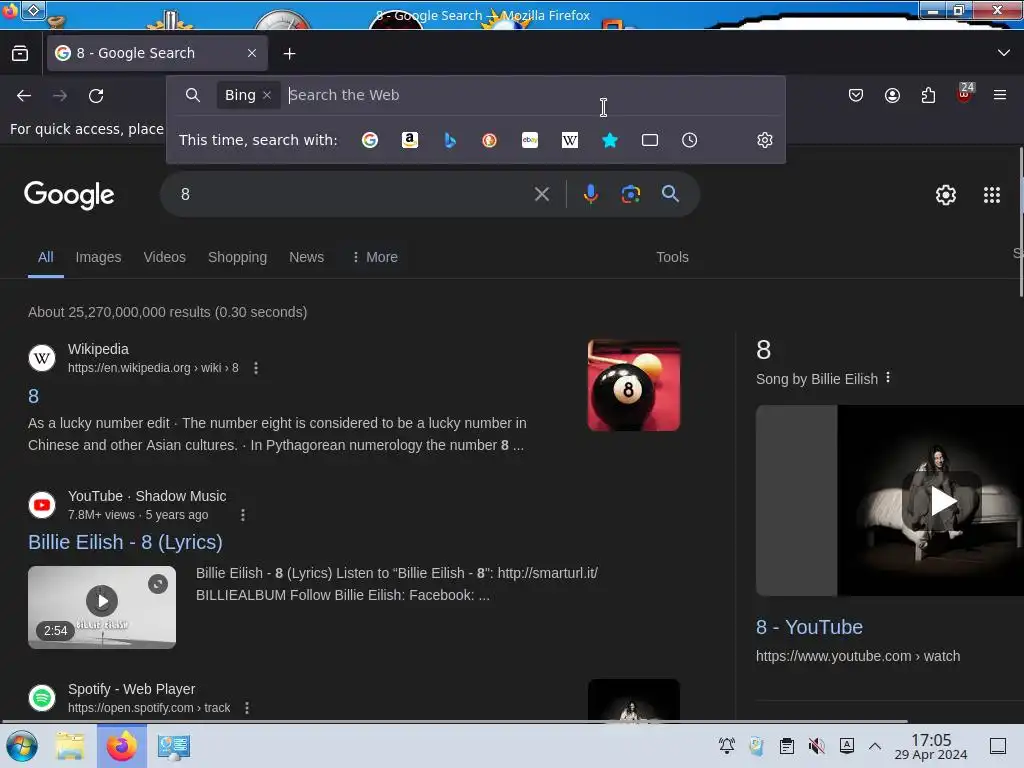This screenshot has width=1024, height=768.
Task: Play the 2:54 video thumbnail
Action: point(102,607)
